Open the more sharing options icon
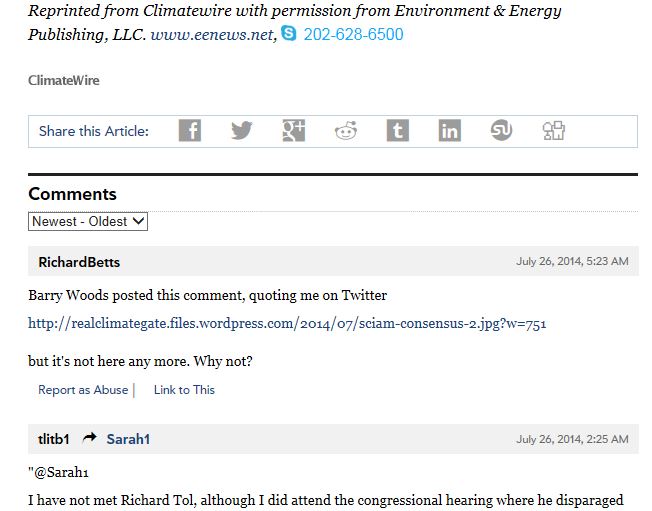 tap(554, 130)
